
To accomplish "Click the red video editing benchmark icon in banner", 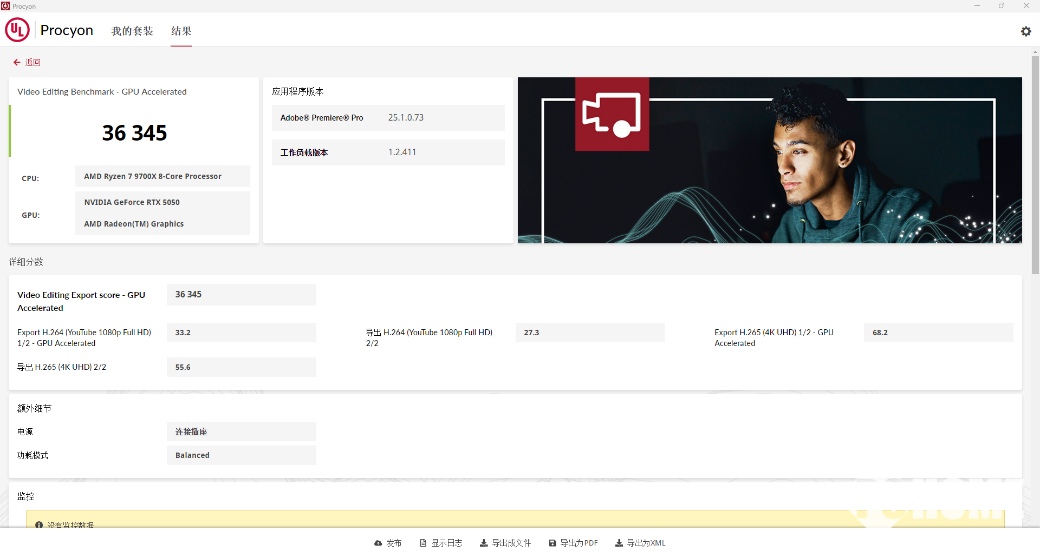I will (x=612, y=114).
